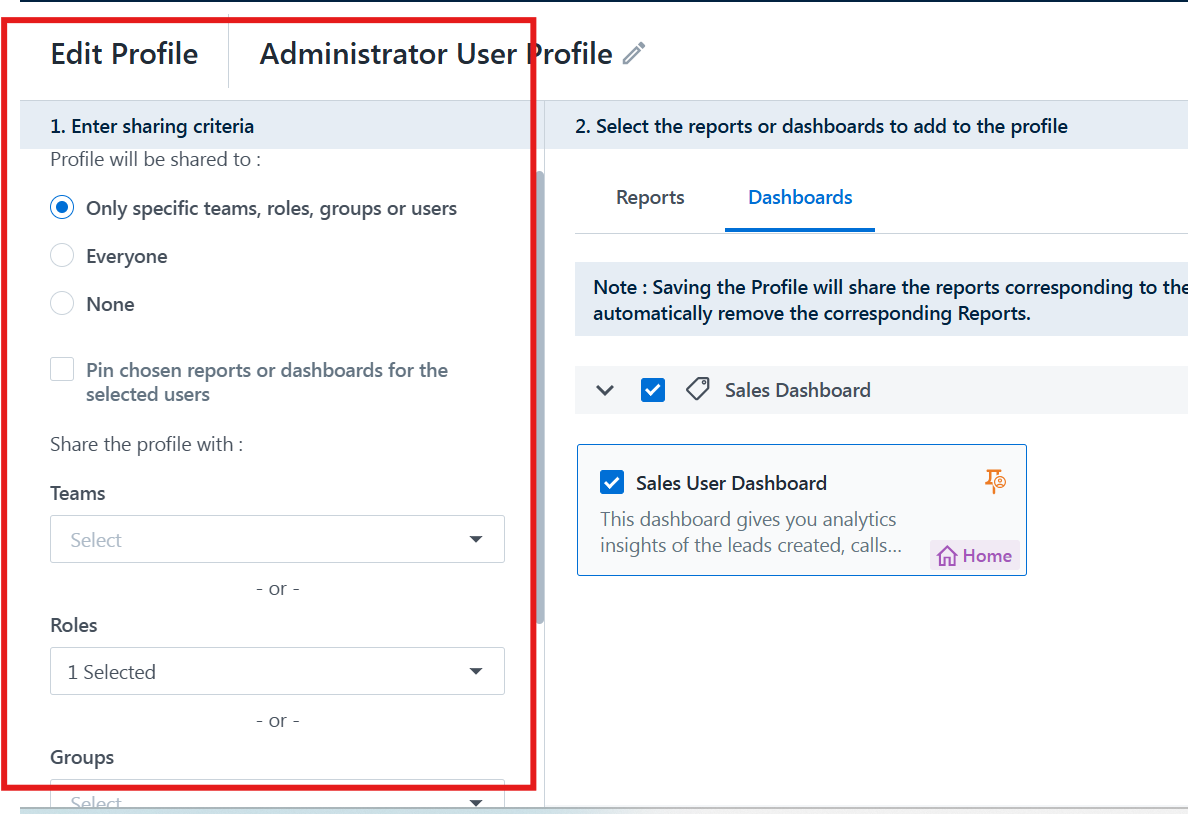Uncheck the Sales Dashboard group checkbox

(x=653, y=390)
